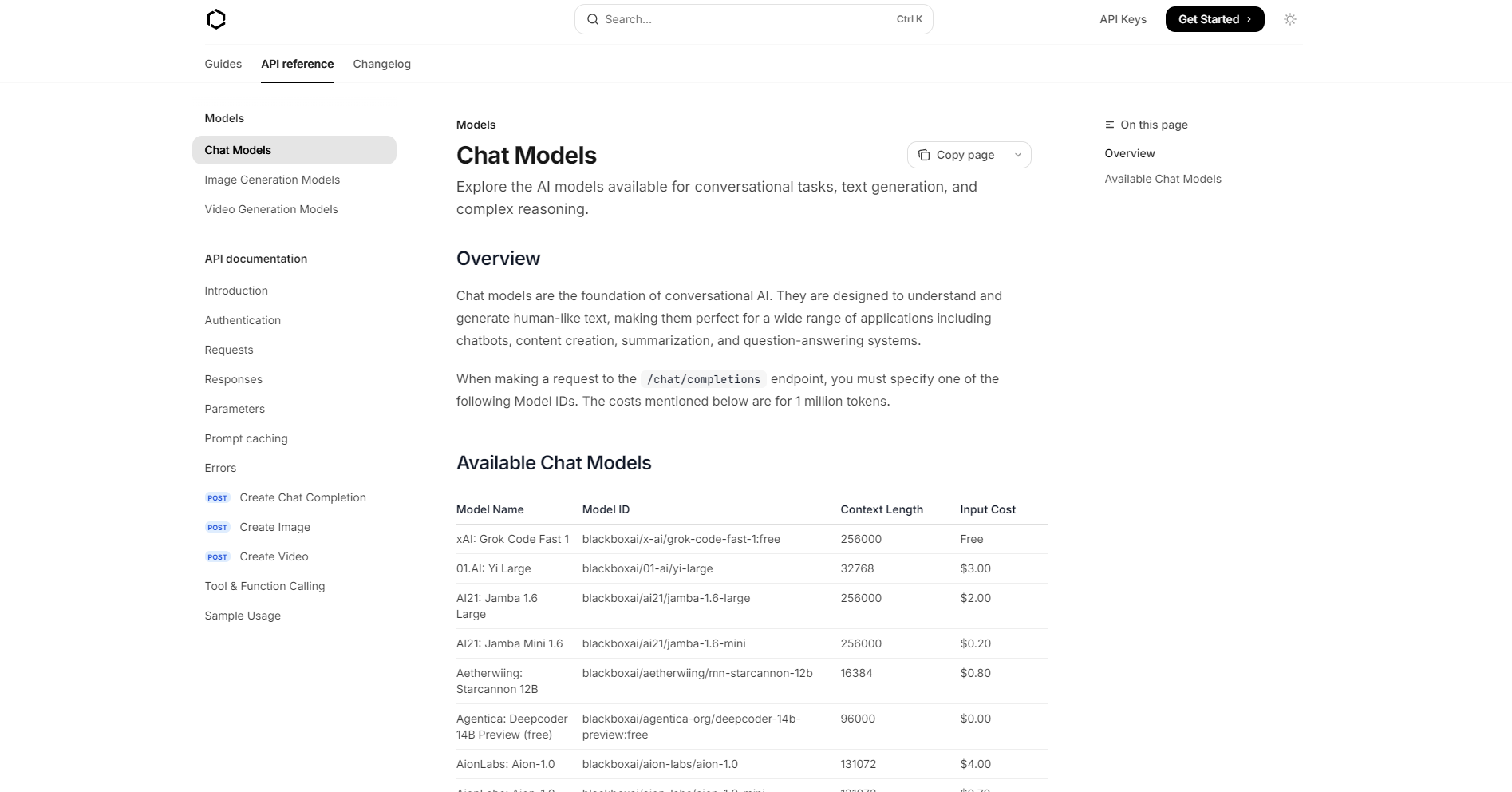
Task: Toggle light/dark theme sun icon
Action: (1289, 19)
